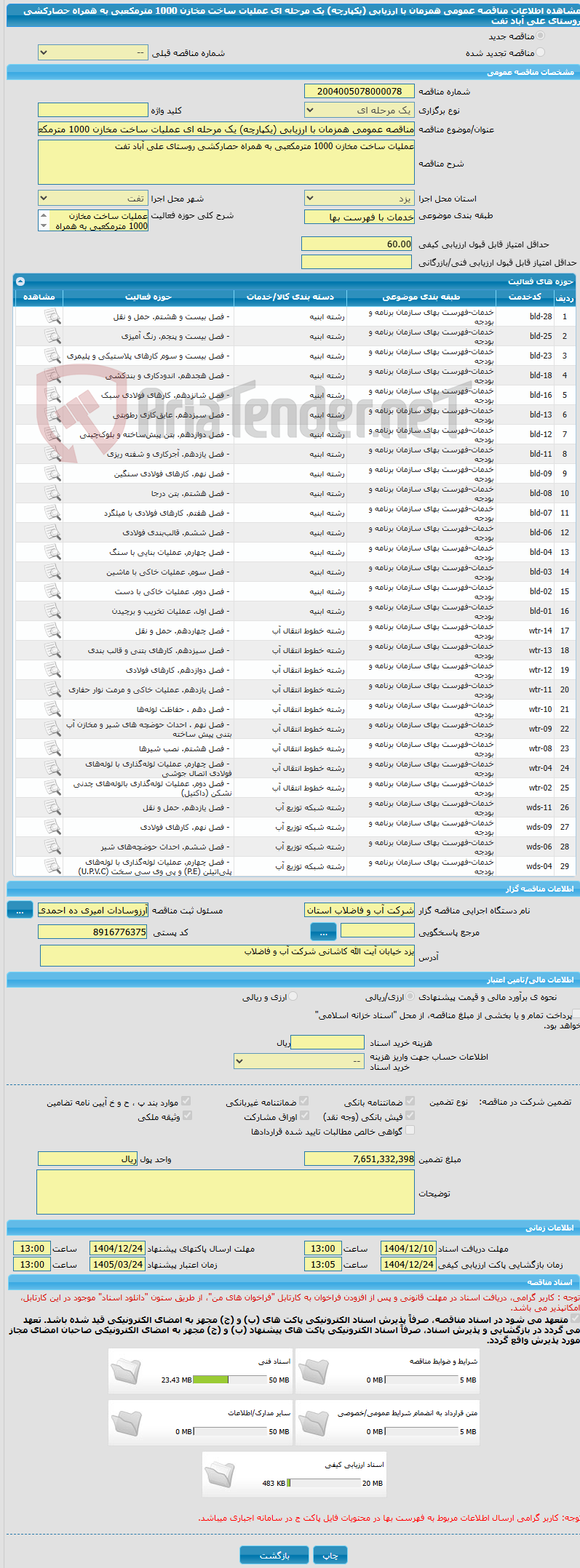Open view icon for row bld-07

52,513
